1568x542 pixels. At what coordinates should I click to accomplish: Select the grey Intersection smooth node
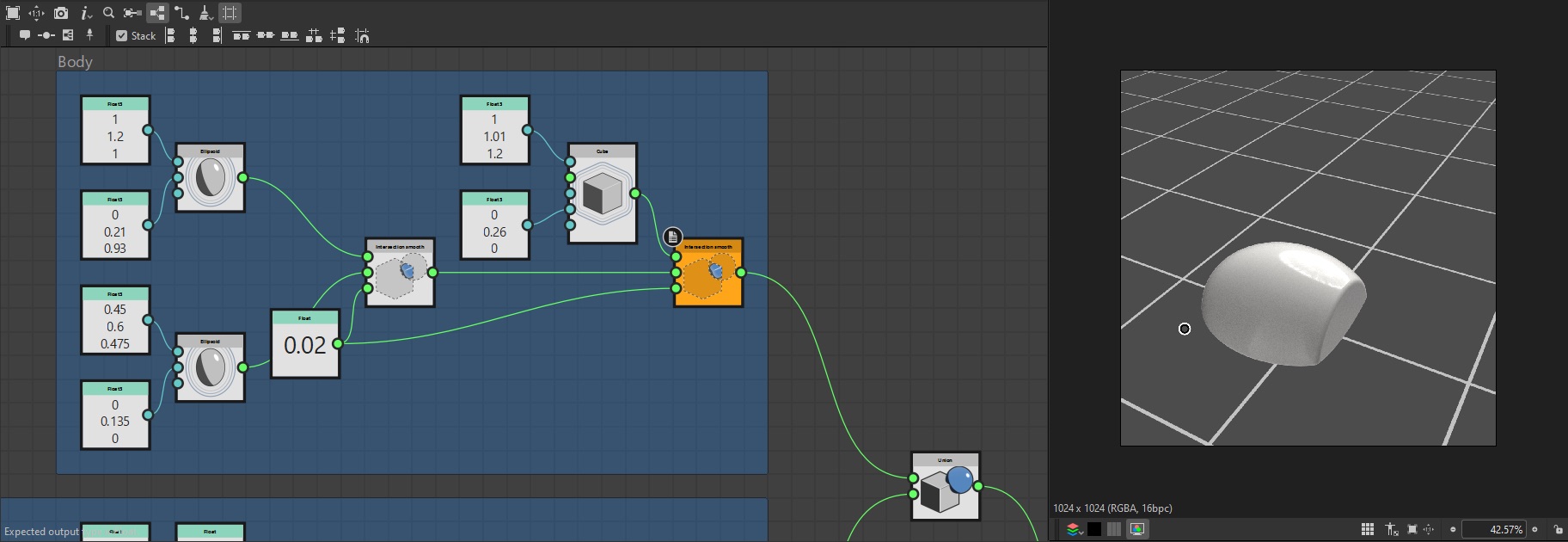point(400,273)
